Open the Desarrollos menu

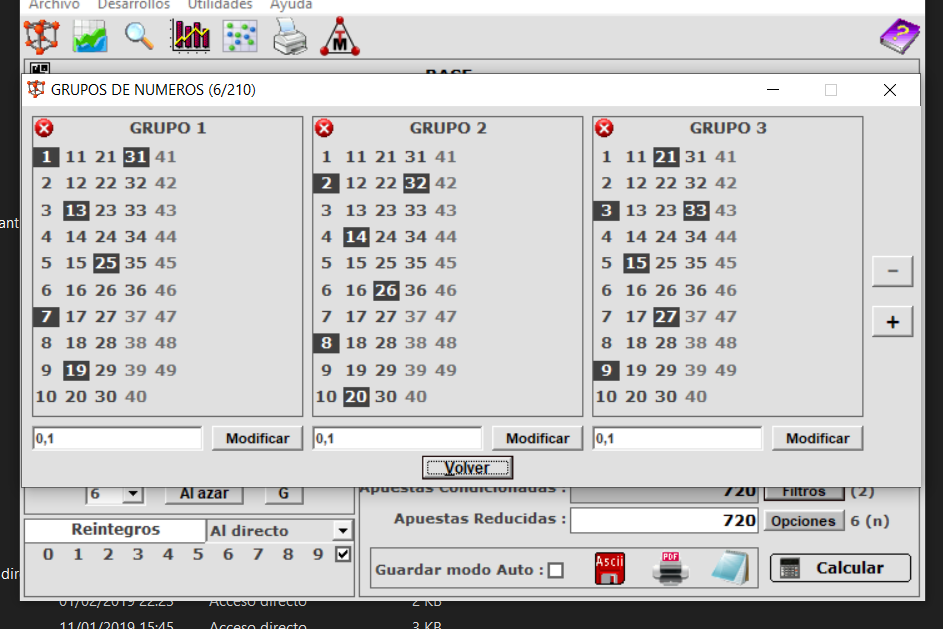pyautogui.click(x=134, y=5)
